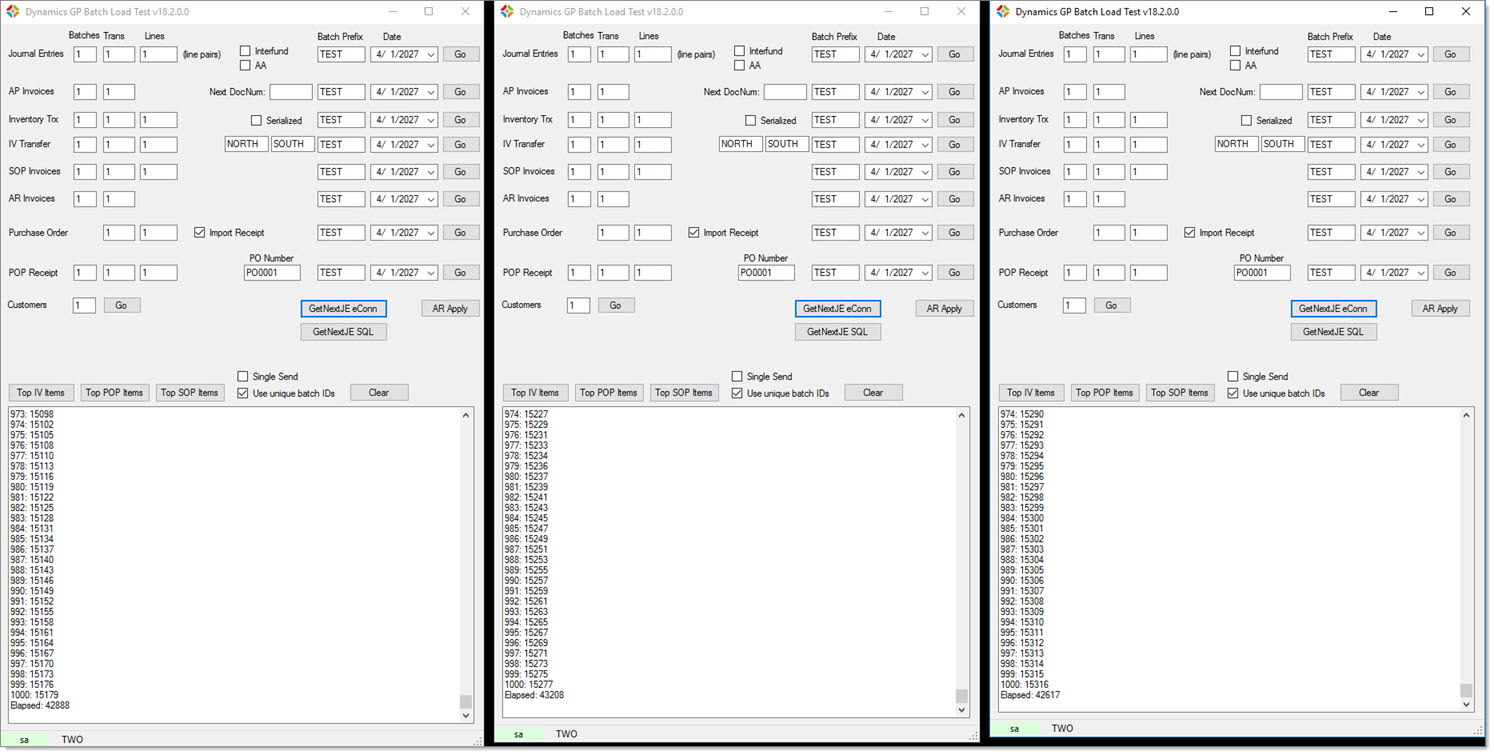Viewport: 1494px width, 755px height.
Task: Open AR Invoices date dropdown in right window
Action: tap(1421, 199)
